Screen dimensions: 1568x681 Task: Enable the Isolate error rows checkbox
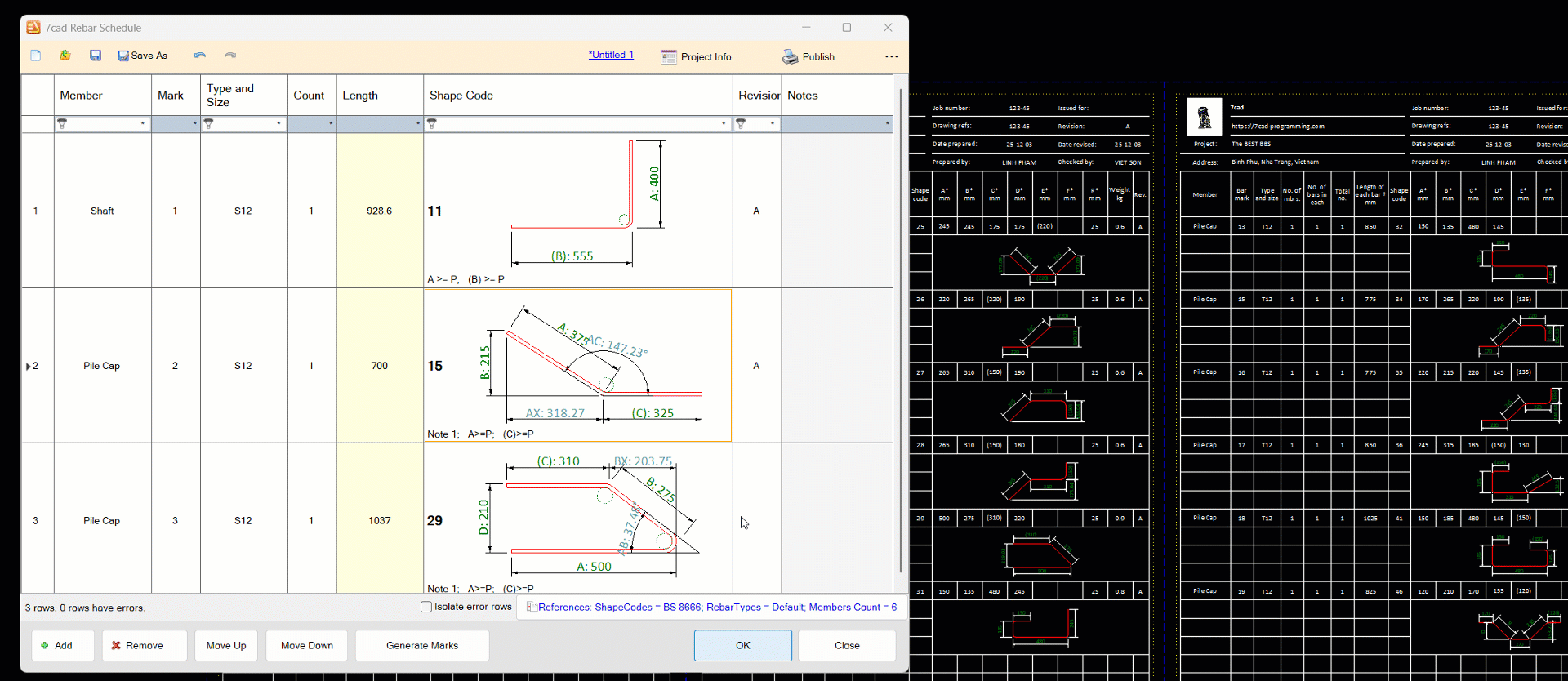click(x=426, y=607)
